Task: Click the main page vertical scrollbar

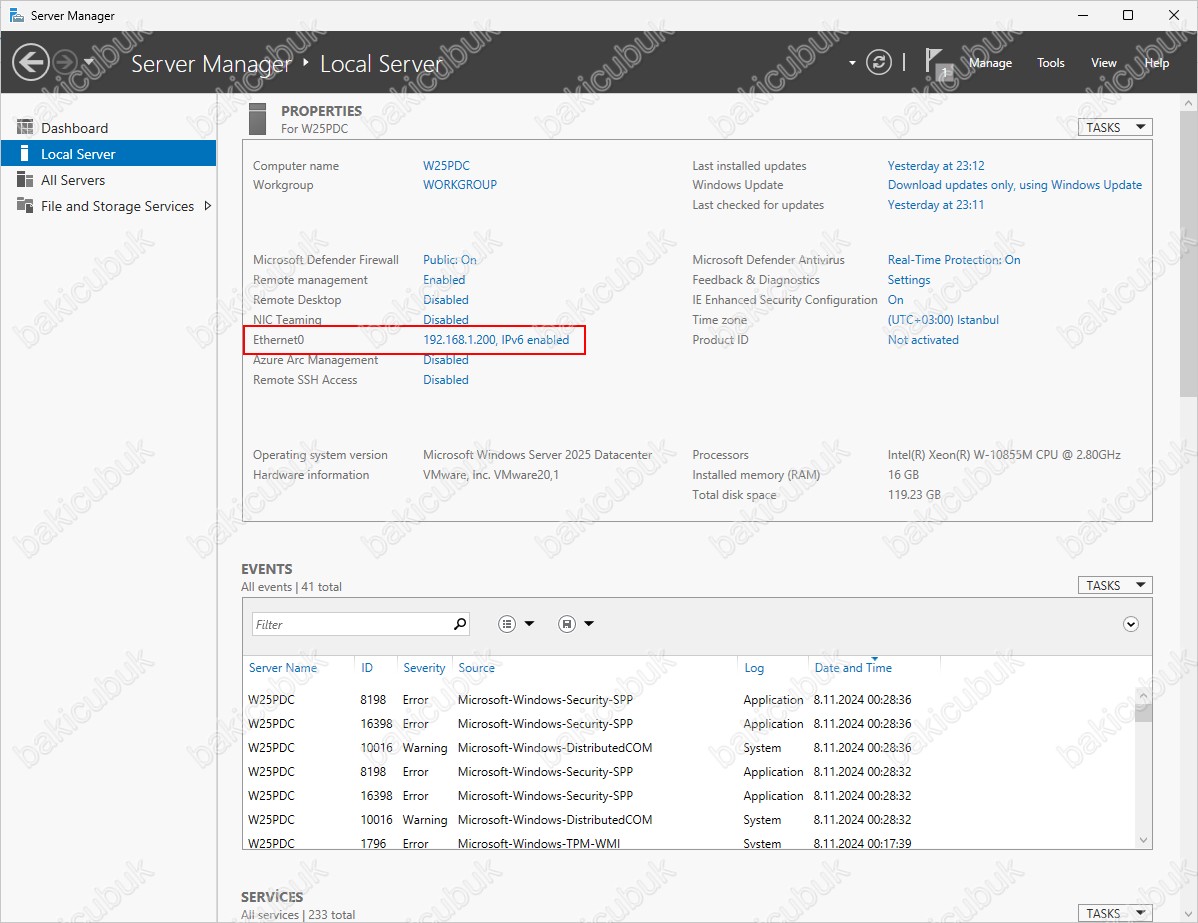Action: 1188,254
